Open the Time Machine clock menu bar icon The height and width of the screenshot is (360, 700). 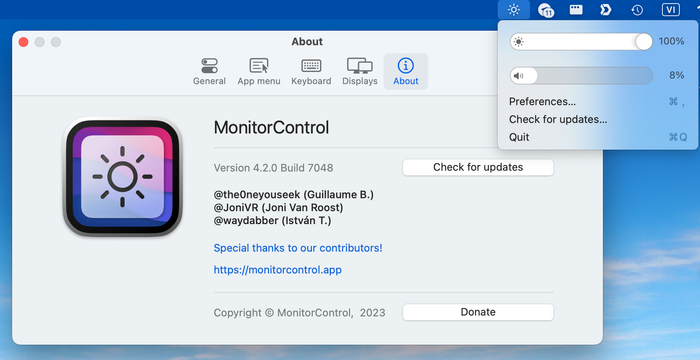[x=637, y=10]
